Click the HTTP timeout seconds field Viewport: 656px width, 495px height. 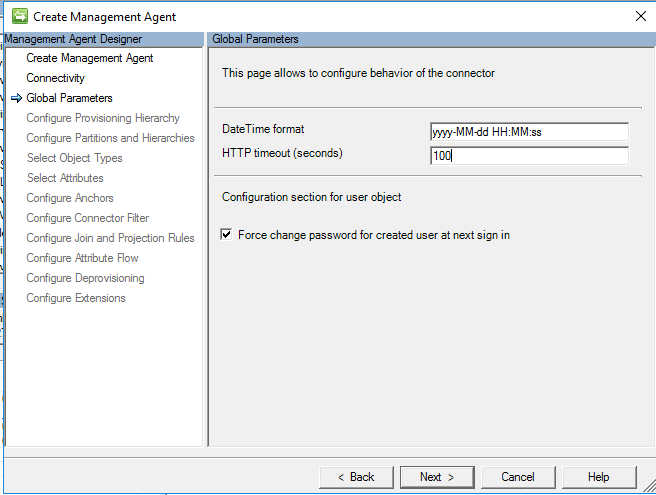coord(529,156)
